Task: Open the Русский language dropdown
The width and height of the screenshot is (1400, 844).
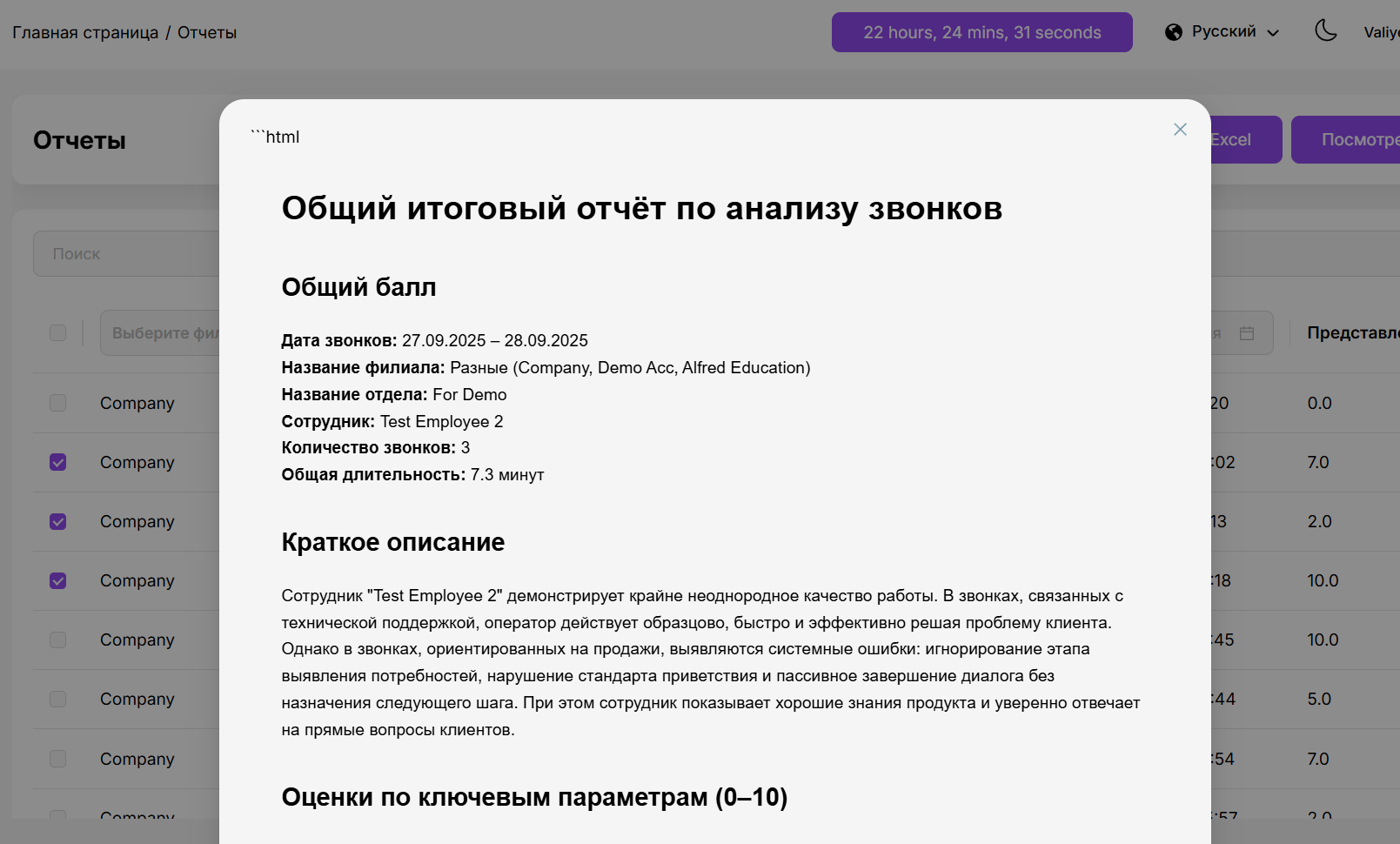Action: [x=1222, y=32]
